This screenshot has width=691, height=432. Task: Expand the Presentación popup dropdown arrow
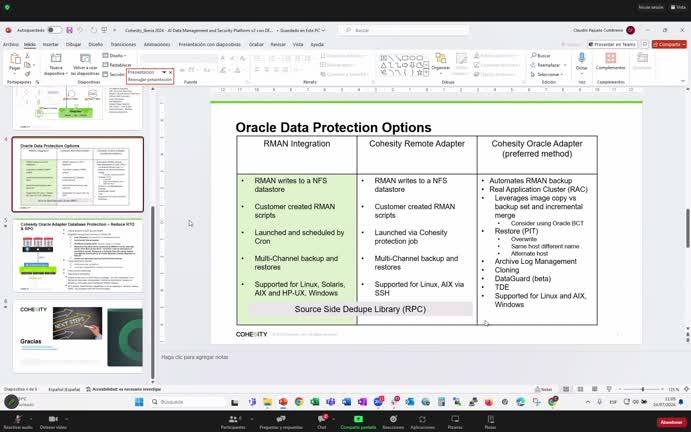coord(164,72)
